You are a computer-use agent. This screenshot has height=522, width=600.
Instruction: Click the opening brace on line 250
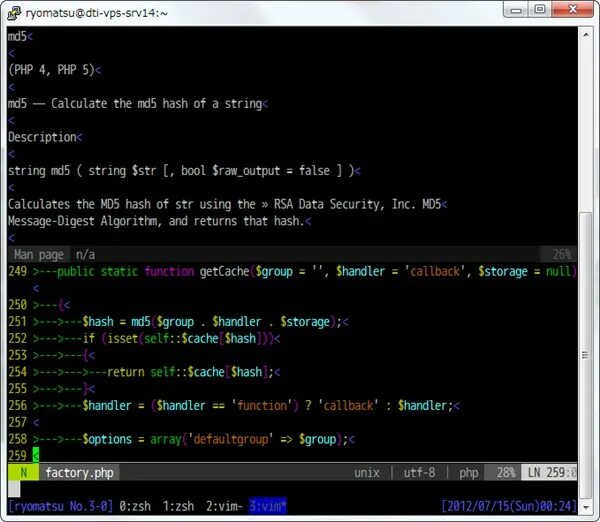60,305
